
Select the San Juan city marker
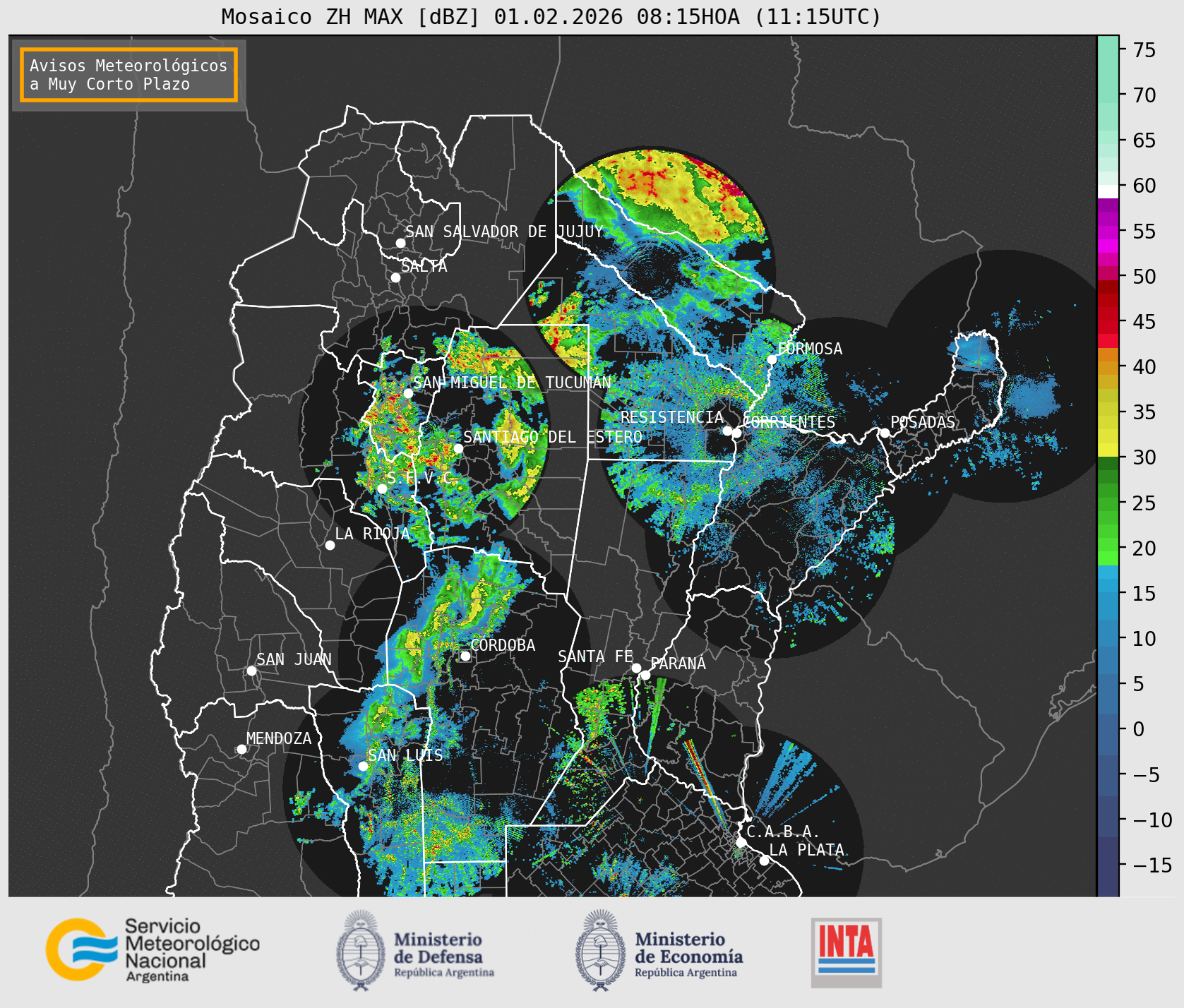pyautogui.click(x=251, y=671)
